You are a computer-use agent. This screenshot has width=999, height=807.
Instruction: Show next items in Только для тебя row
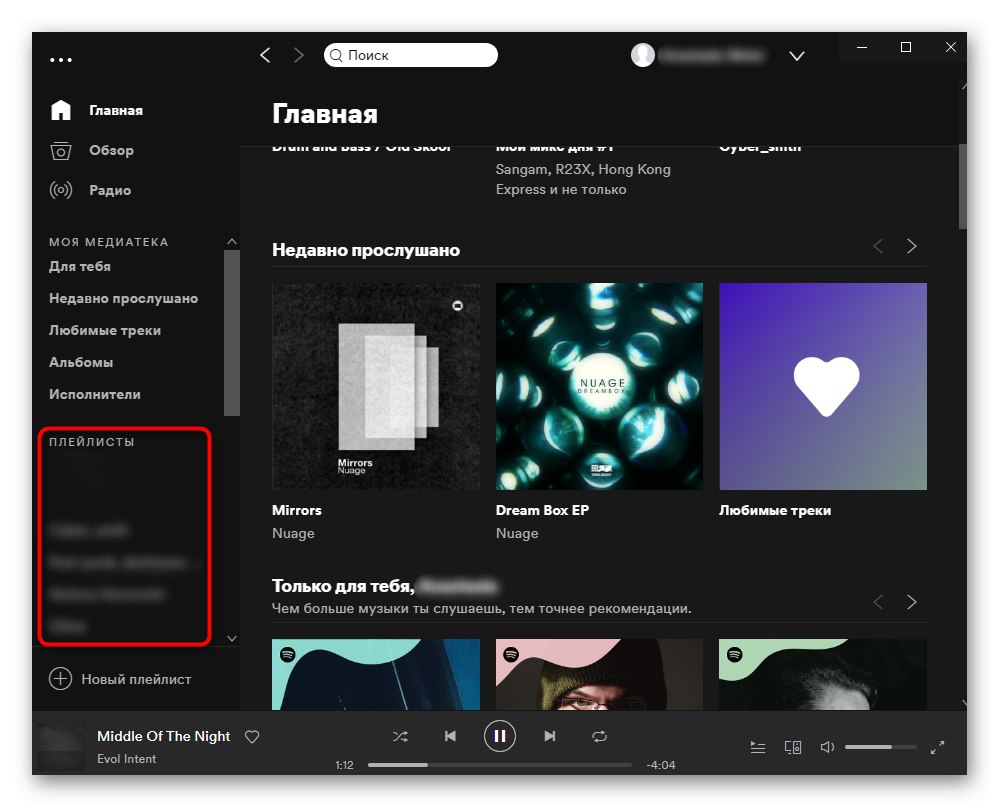pos(912,602)
